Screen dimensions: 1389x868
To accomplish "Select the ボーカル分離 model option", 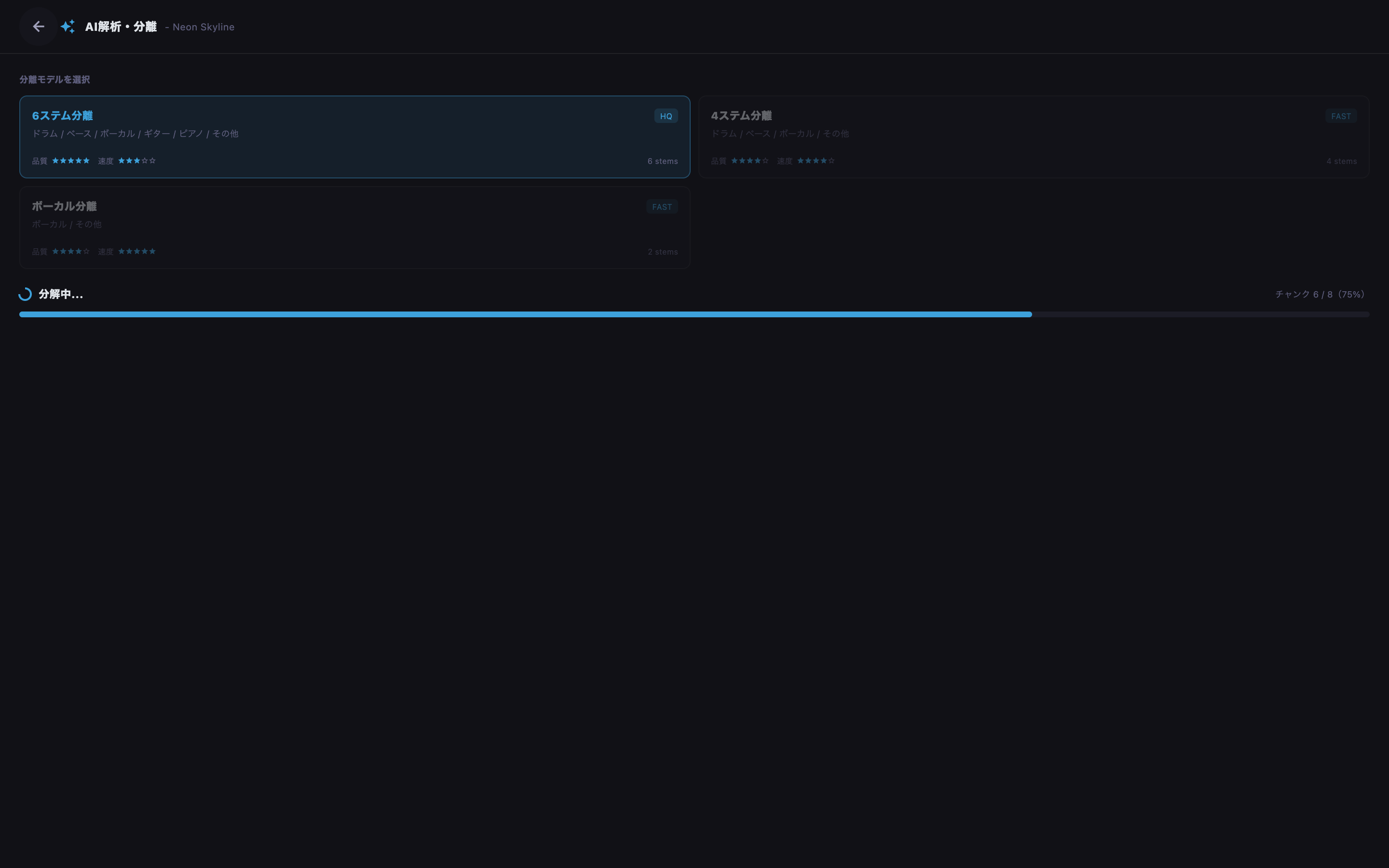I will pyautogui.click(x=354, y=228).
